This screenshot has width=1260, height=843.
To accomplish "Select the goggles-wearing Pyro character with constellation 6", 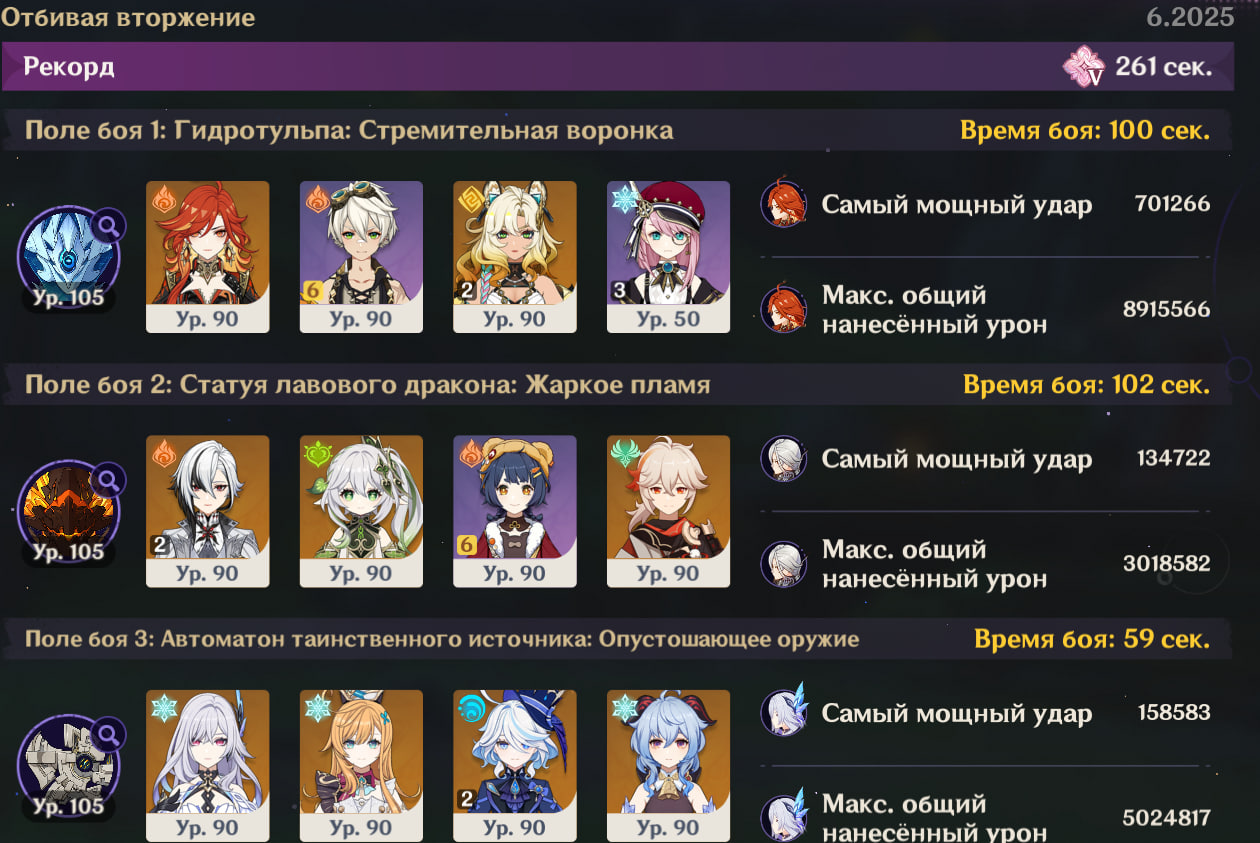I will pyautogui.click(x=361, y=256).
